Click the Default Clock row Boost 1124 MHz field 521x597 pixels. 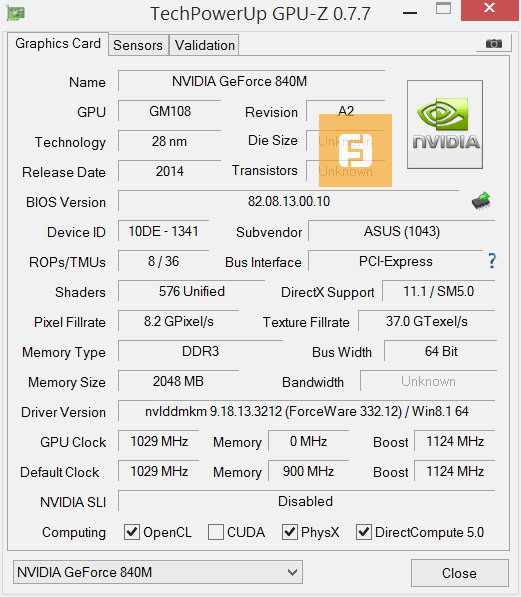click(x=455, y=471)
